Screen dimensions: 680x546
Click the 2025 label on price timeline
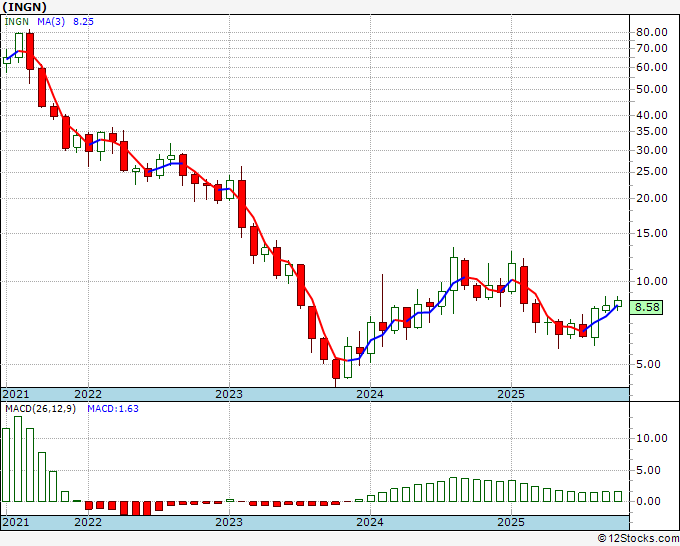click(x=511, y=394)
